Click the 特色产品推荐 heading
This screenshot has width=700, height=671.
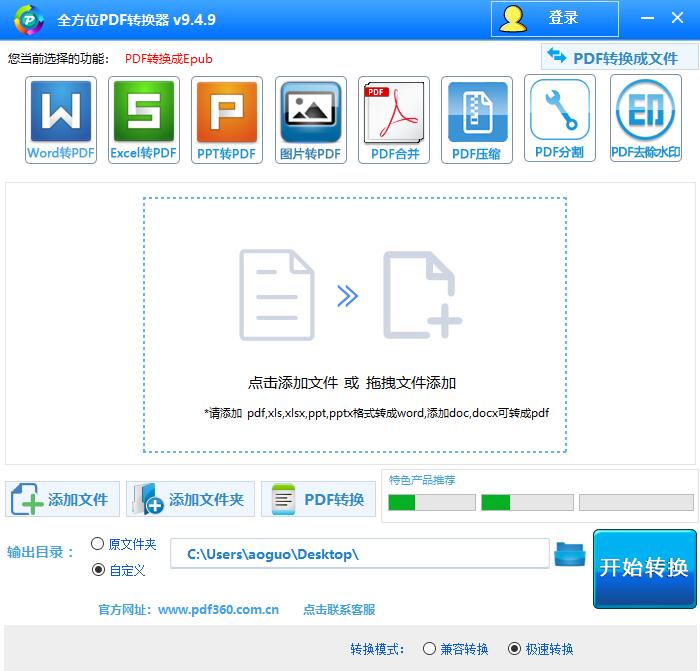click(x=422, y=480)
